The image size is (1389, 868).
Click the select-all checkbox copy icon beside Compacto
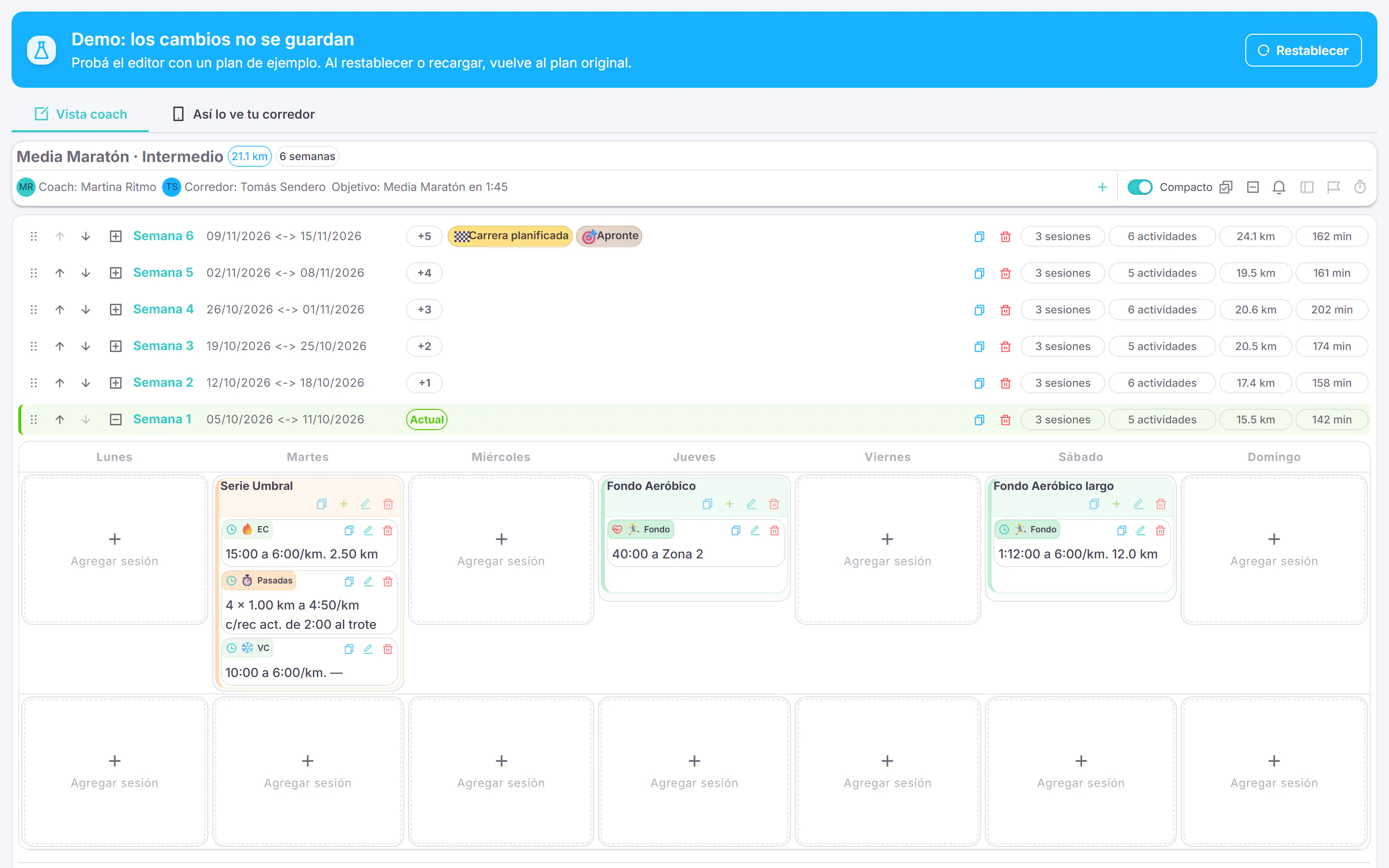(x=1226, y=187)
